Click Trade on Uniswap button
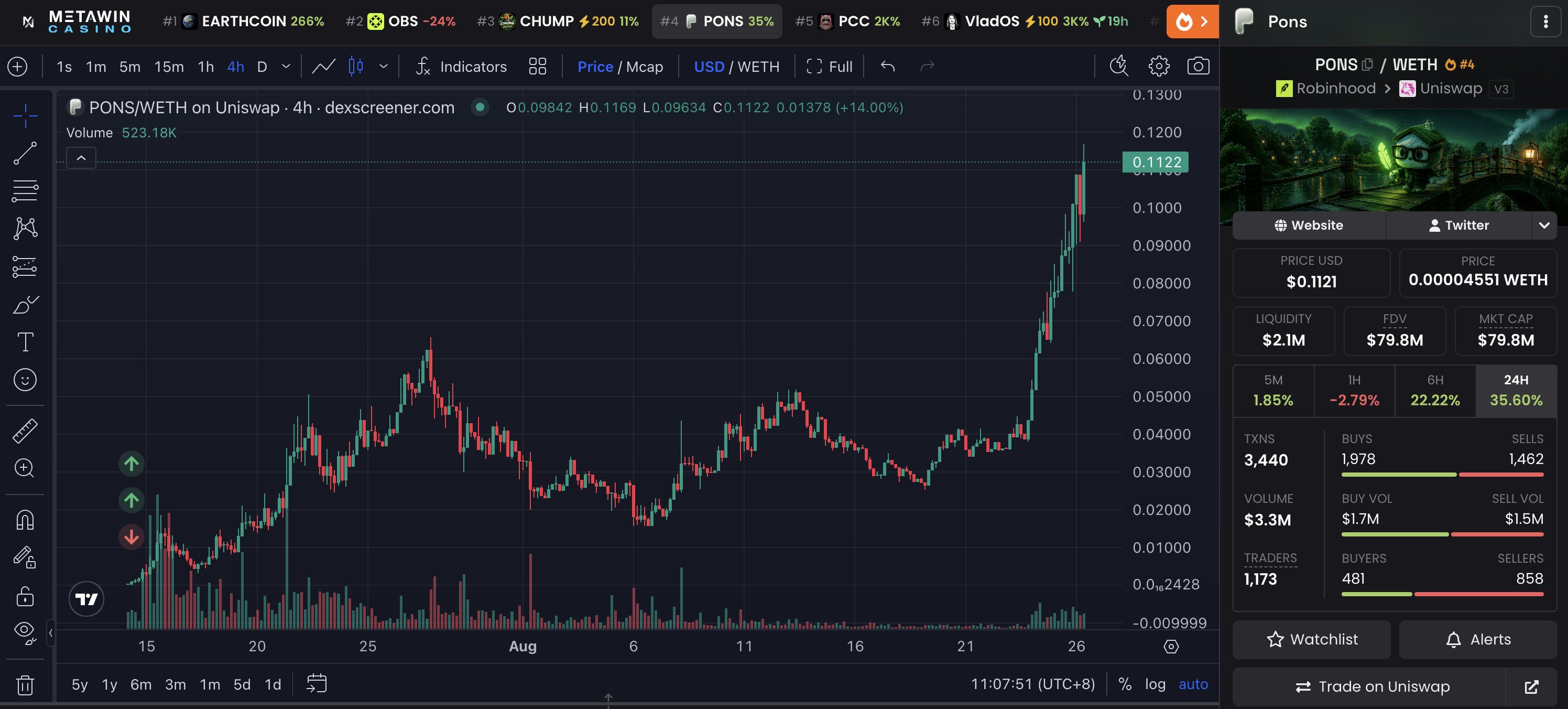The width and height of the screenshot is (1568, 709). 1369,686
